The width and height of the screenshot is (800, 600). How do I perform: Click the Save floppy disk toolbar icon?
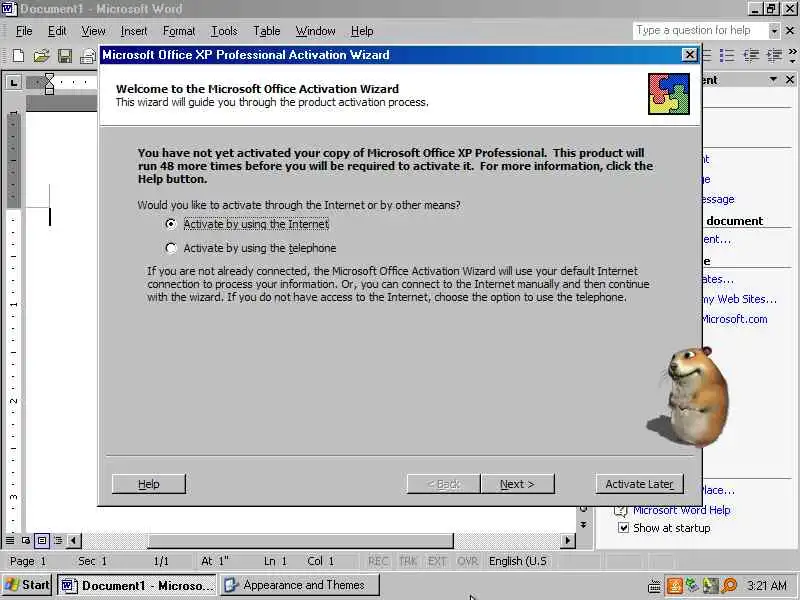pyautogui.click(x=65, y=56)
